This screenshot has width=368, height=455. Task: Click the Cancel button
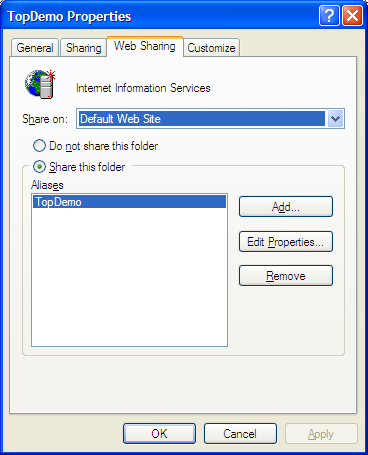240,434
